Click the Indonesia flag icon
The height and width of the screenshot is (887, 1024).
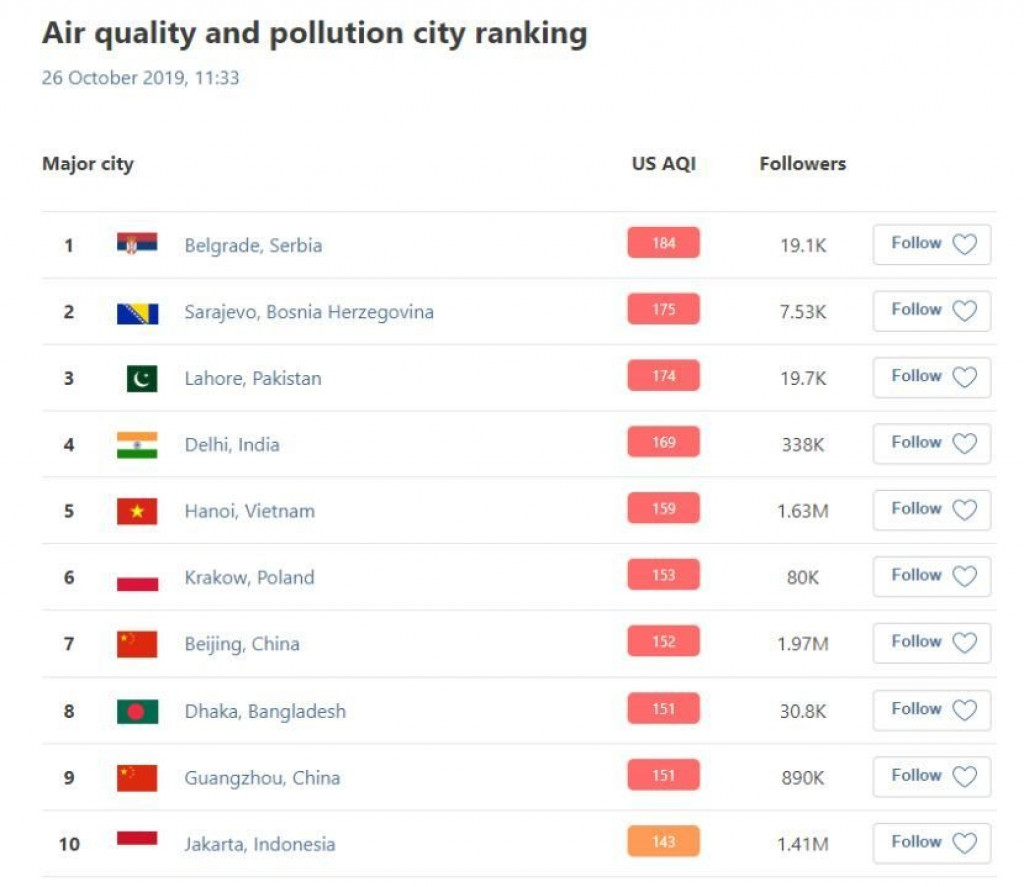point(137,840)
